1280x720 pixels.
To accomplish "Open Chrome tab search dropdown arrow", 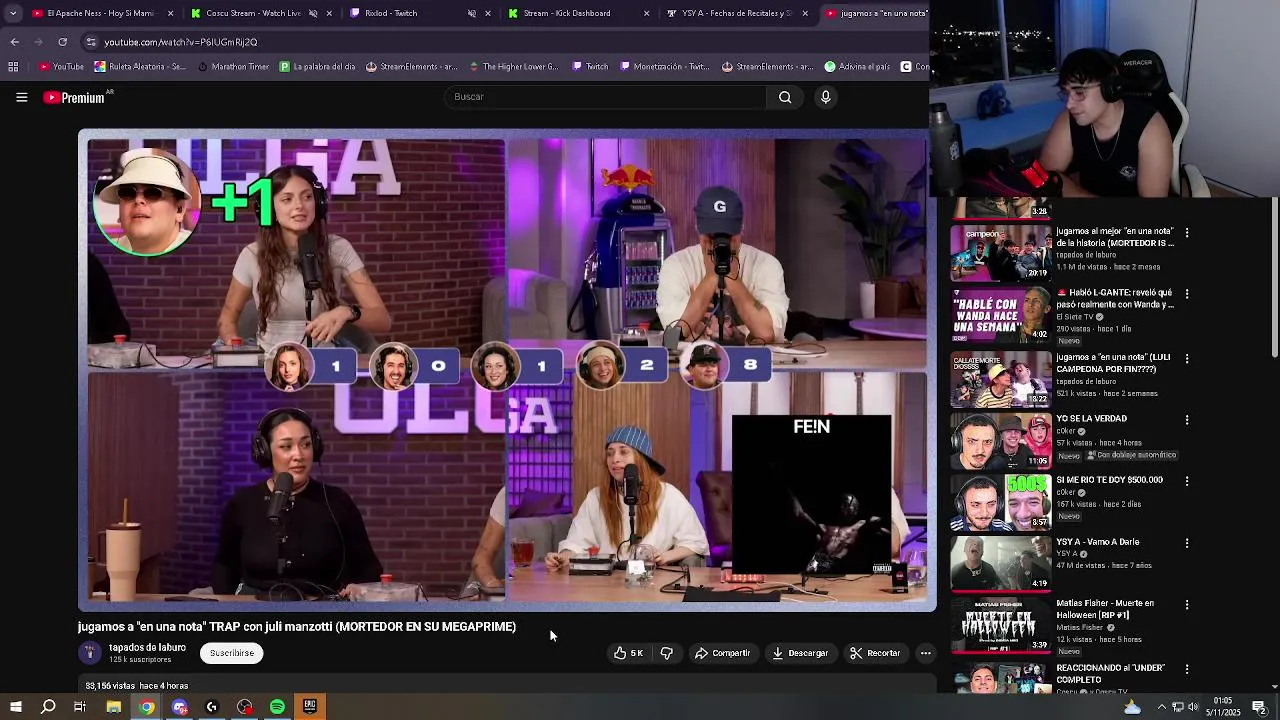I will (12, 13).
